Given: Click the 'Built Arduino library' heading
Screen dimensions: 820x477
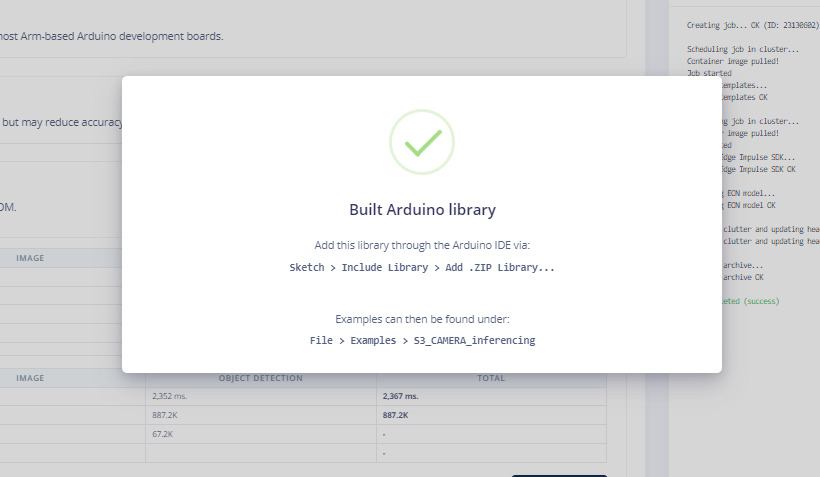Looking at the screenshot, I should point(422,210).
